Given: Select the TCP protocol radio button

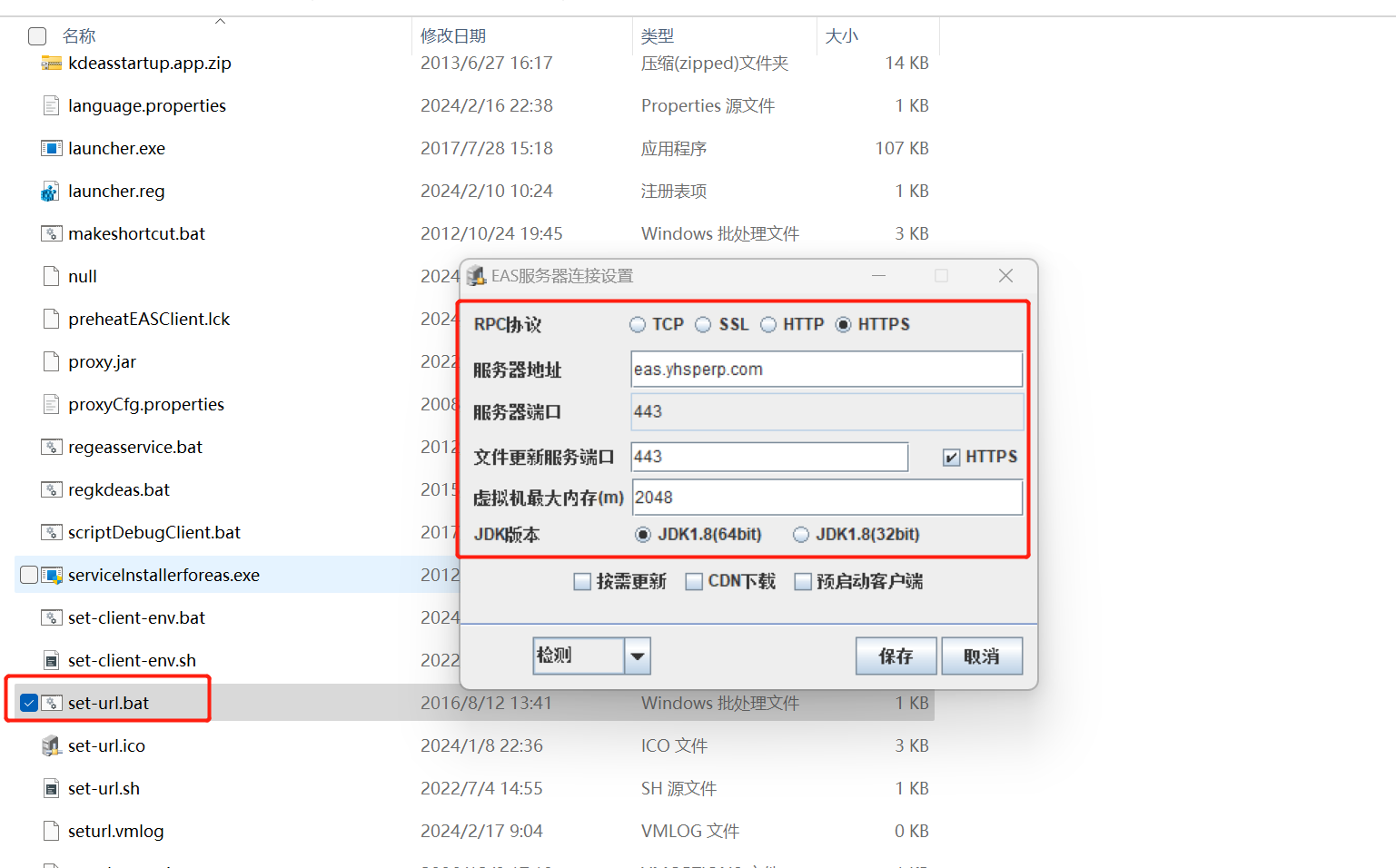Looking at the screenshot, I should click(638, 325).
